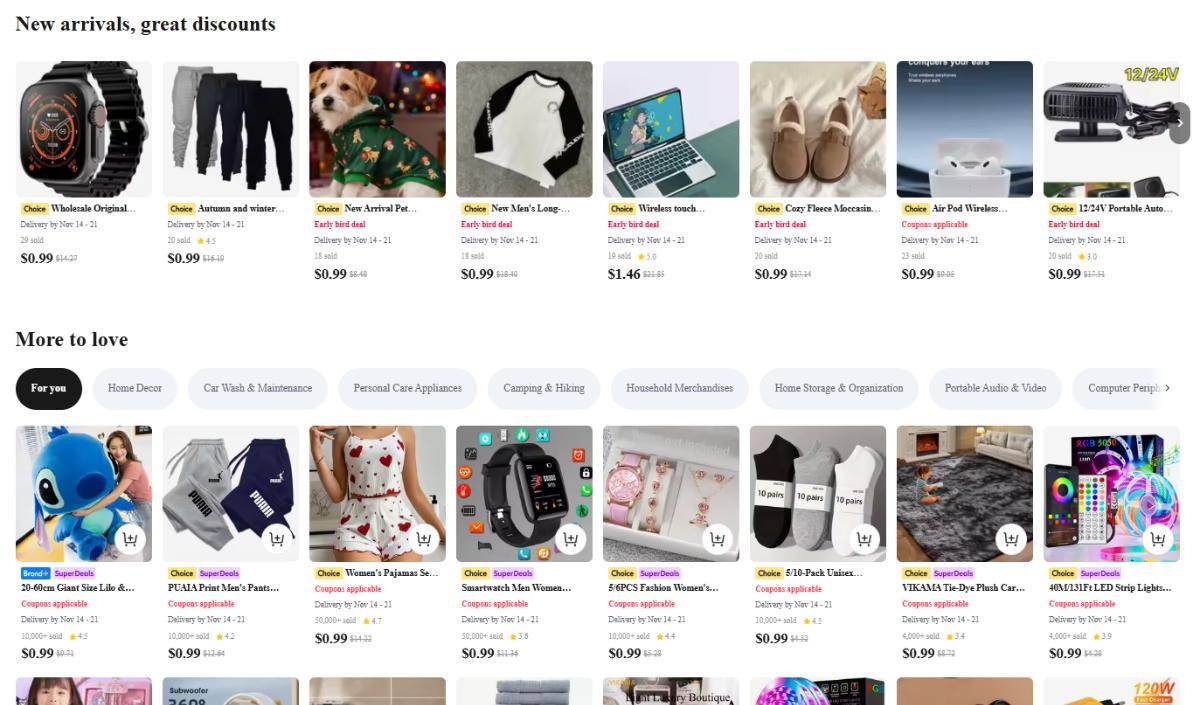View the pet dog sweater image
Viewport: 1200px width, 705px height.
tap(377, 129)
